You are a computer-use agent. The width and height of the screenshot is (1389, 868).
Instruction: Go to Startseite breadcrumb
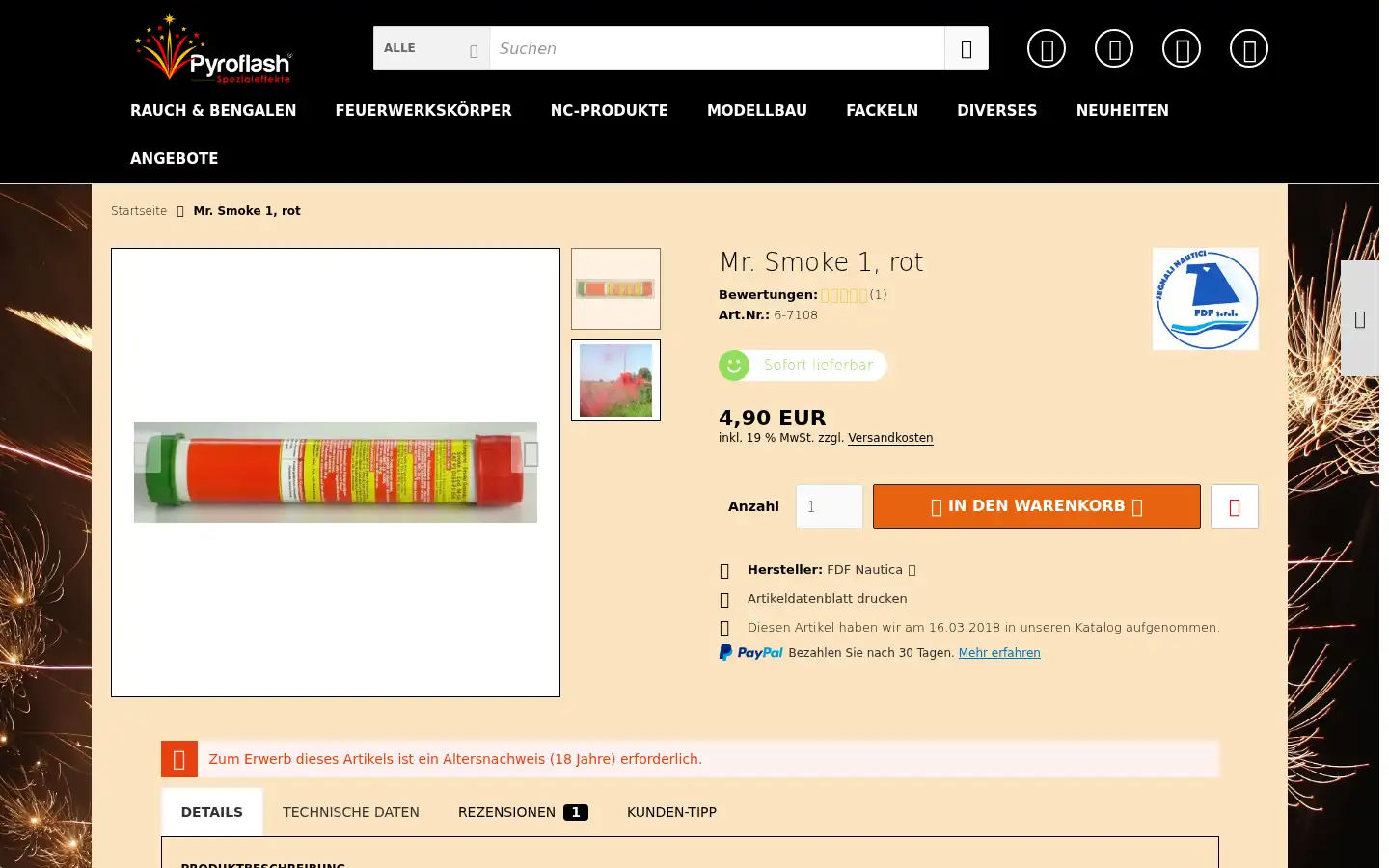[x=139, y=211]
